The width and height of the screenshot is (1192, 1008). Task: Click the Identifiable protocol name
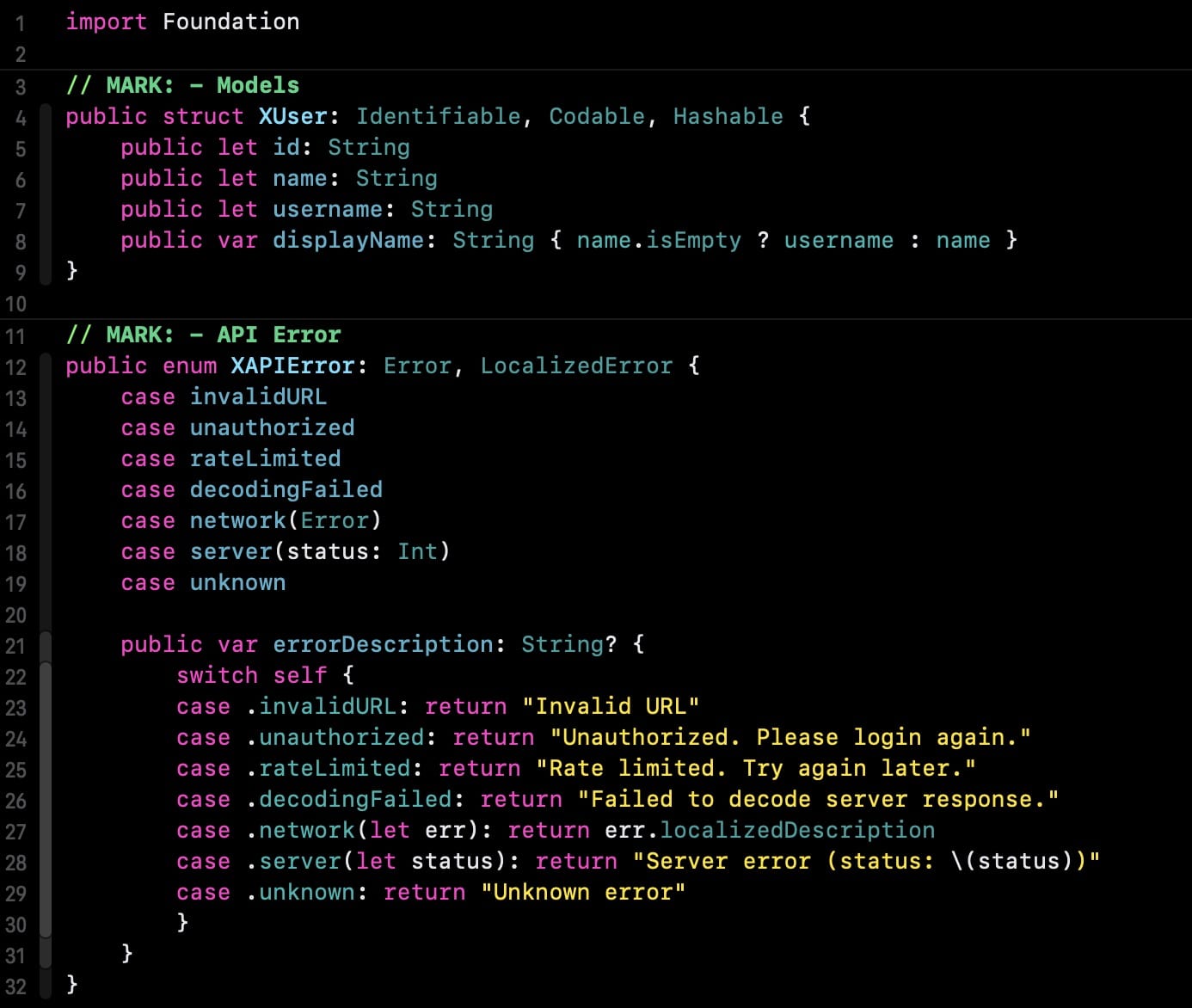pos(439,116)
